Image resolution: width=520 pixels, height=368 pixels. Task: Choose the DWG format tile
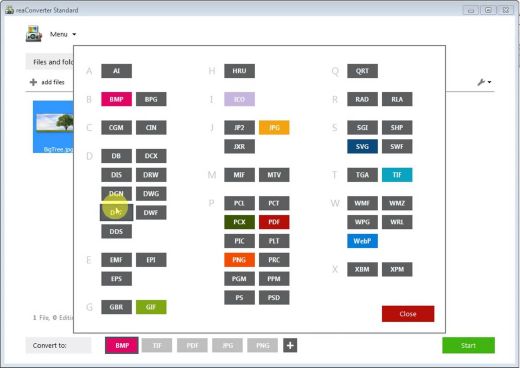(x=151, y=194)
